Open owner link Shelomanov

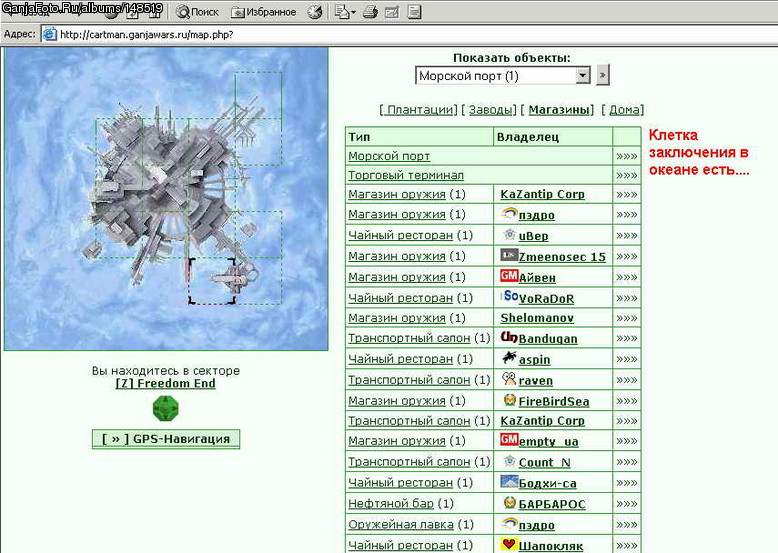(x=537, y=318)
